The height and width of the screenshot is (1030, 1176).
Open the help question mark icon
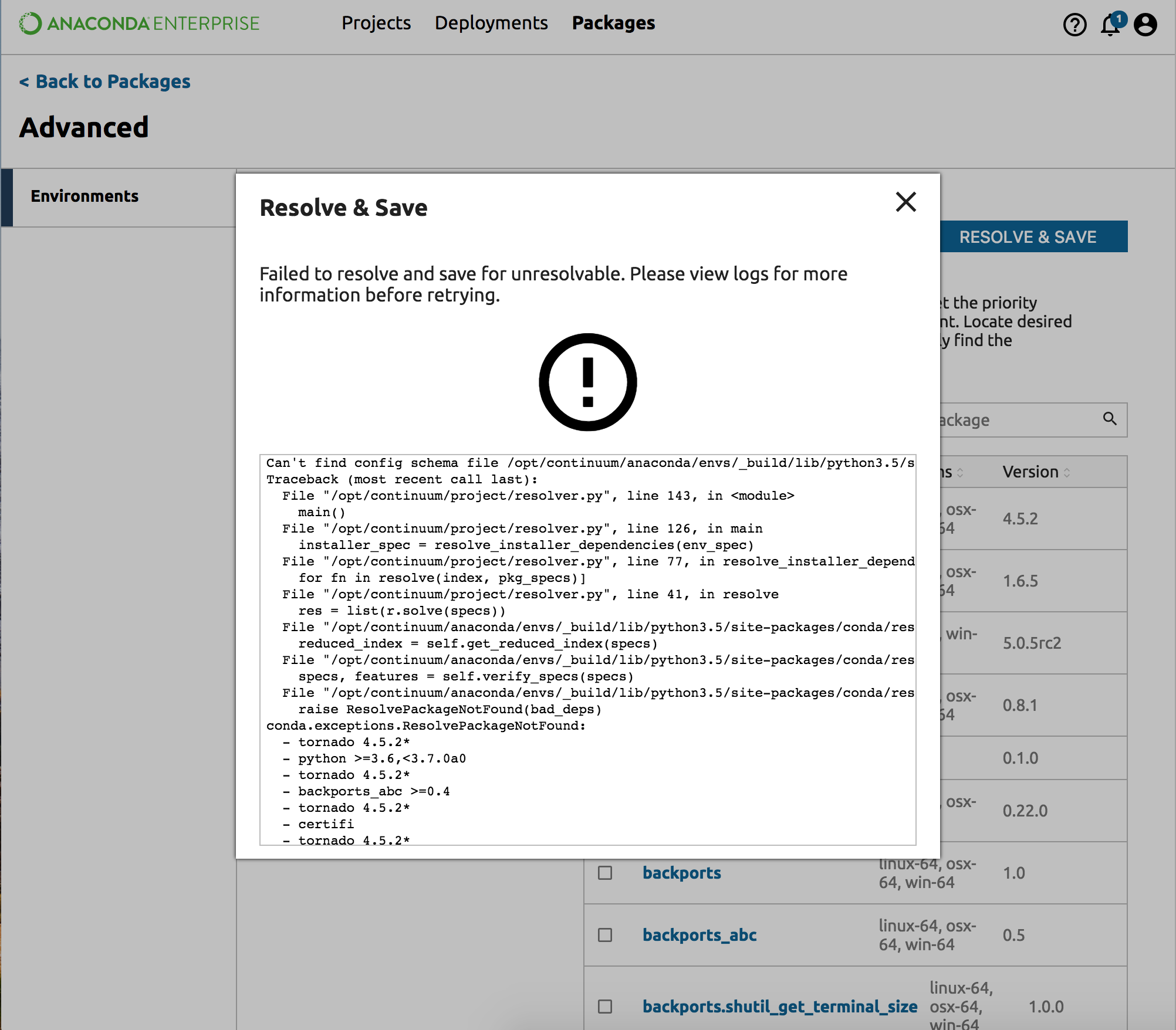coord(1074,25)
